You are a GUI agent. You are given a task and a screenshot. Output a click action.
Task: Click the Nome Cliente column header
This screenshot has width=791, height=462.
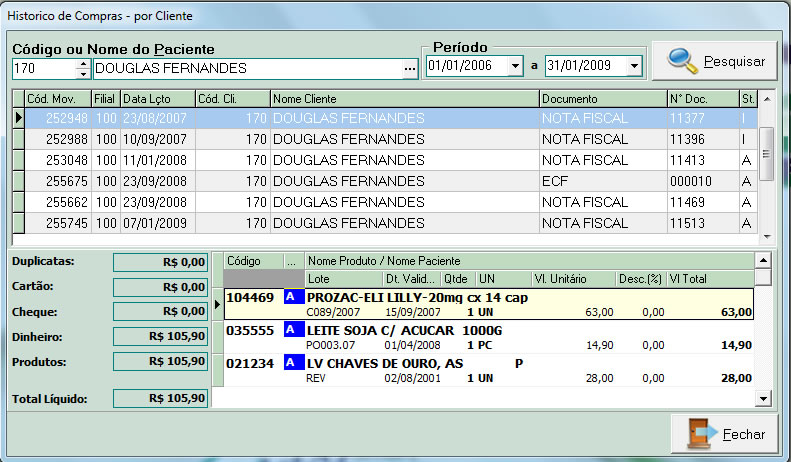(x=405, y=99)
